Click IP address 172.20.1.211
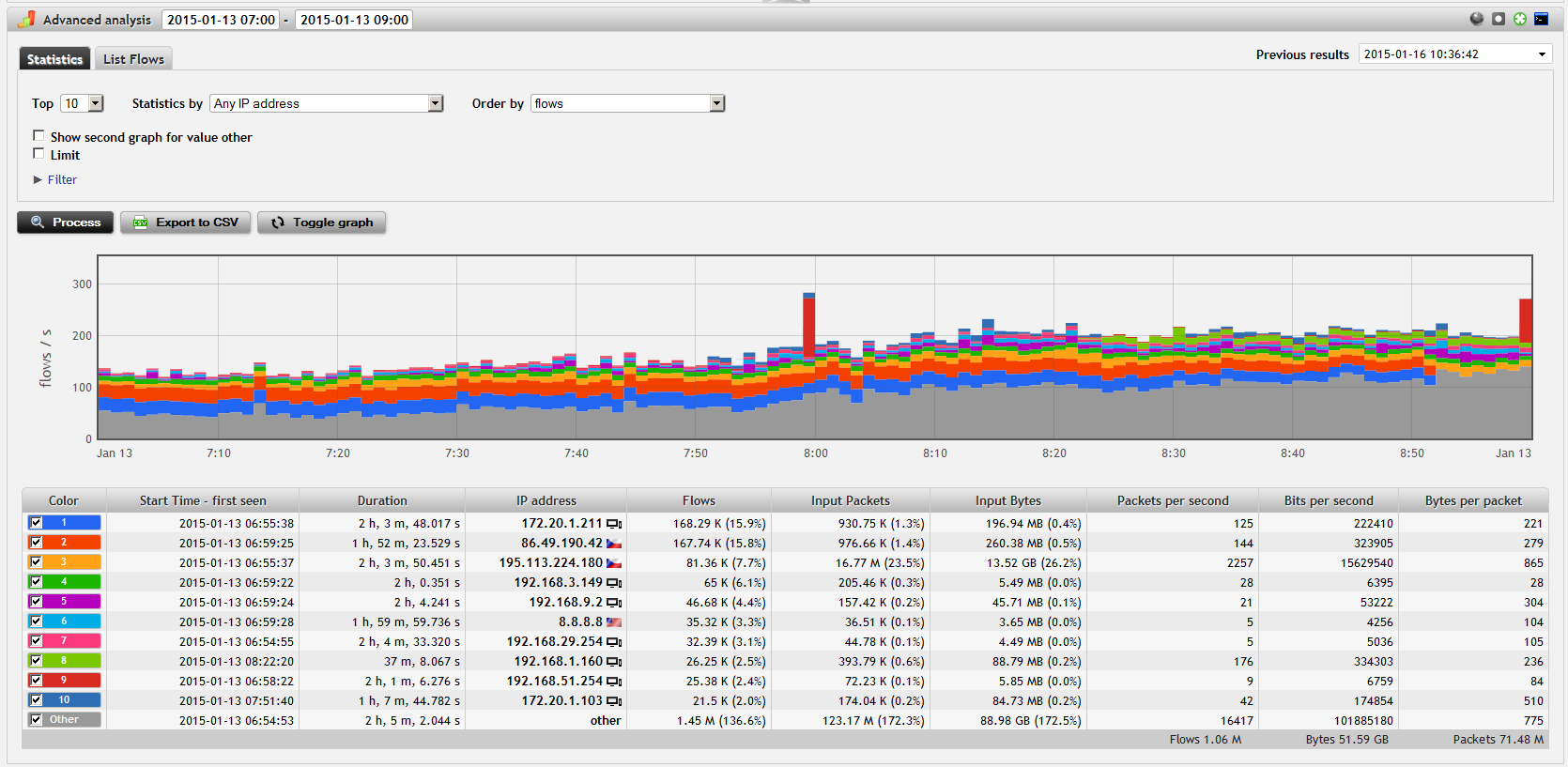Image resolution: width=1568 pixels, height=767 pixels. 561,523
